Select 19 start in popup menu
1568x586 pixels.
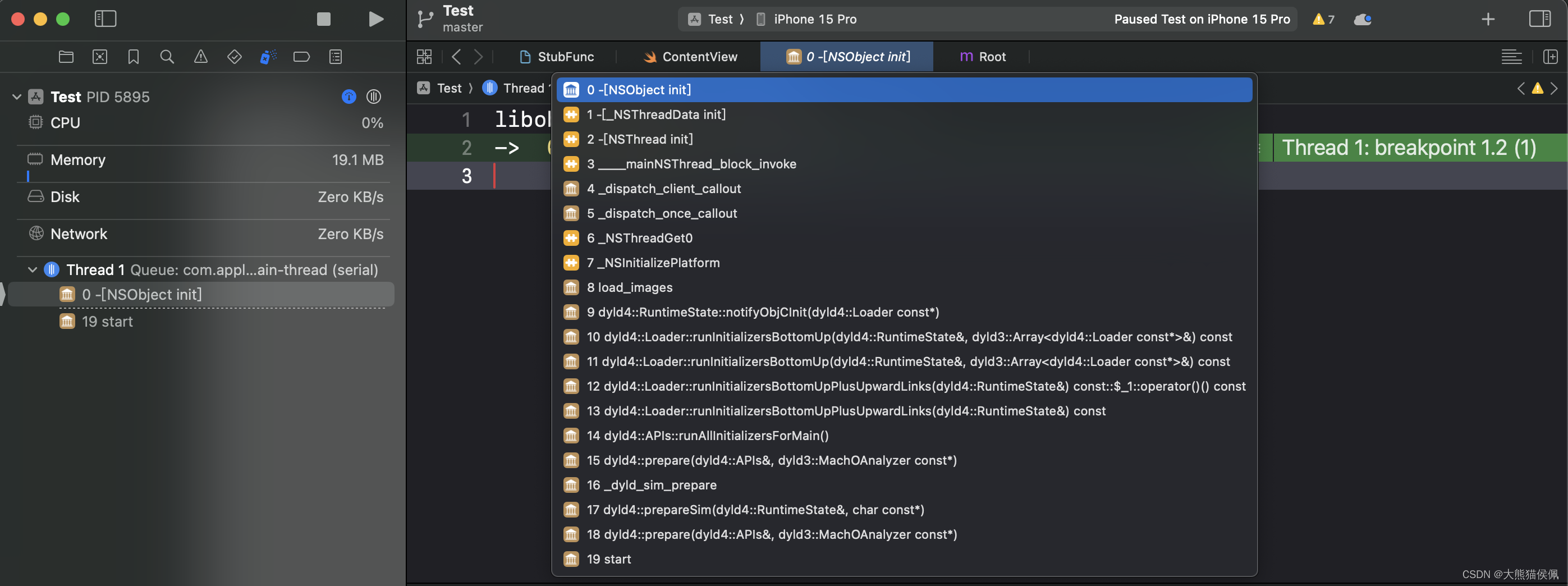coord(904,559)
